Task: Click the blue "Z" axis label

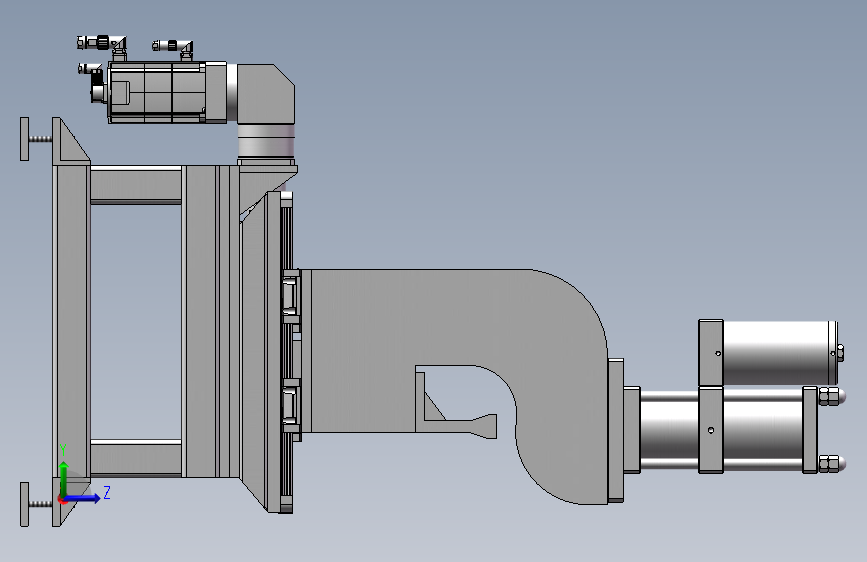Action: [107, 492]
